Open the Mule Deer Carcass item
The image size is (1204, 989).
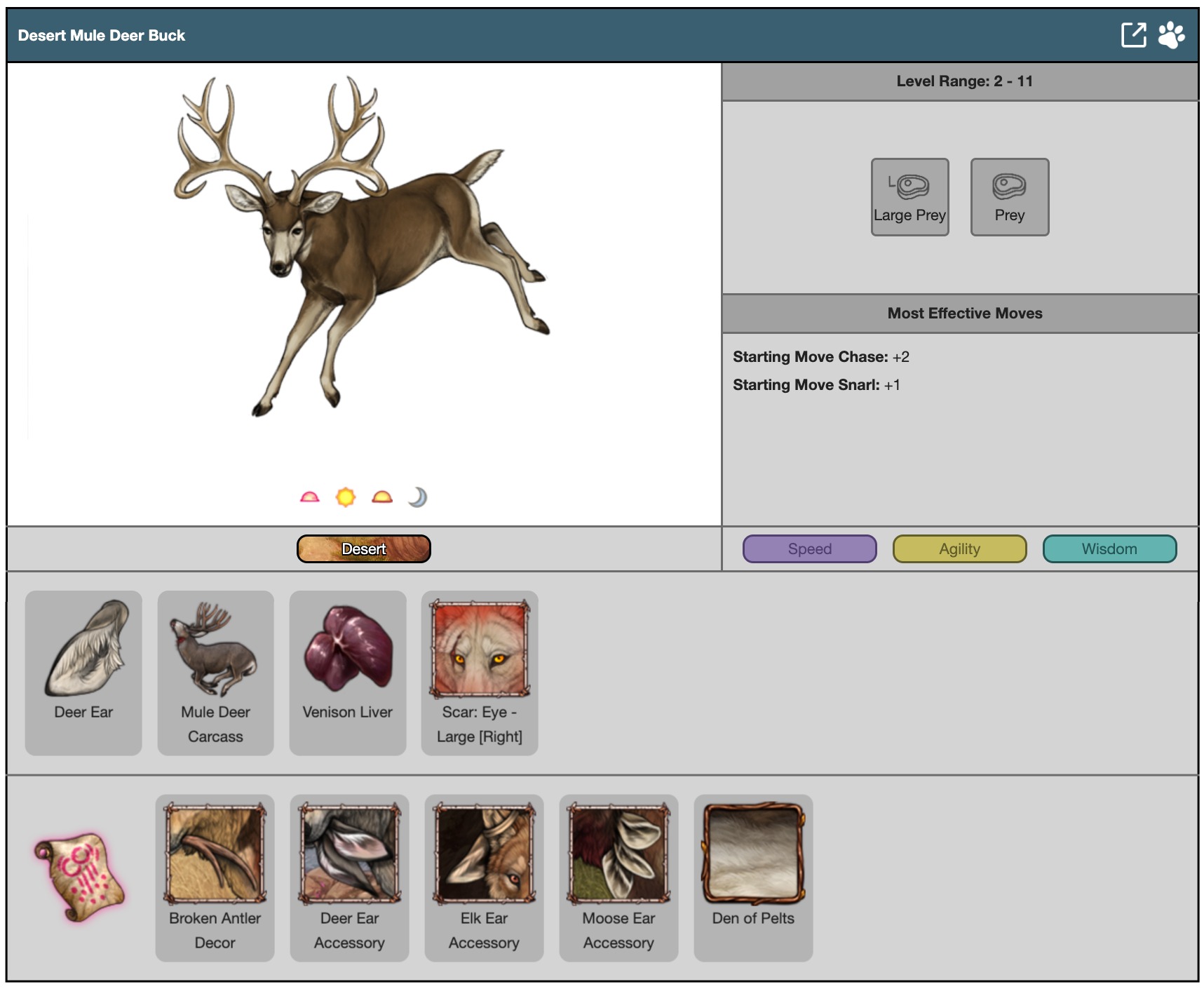[215, 672]
